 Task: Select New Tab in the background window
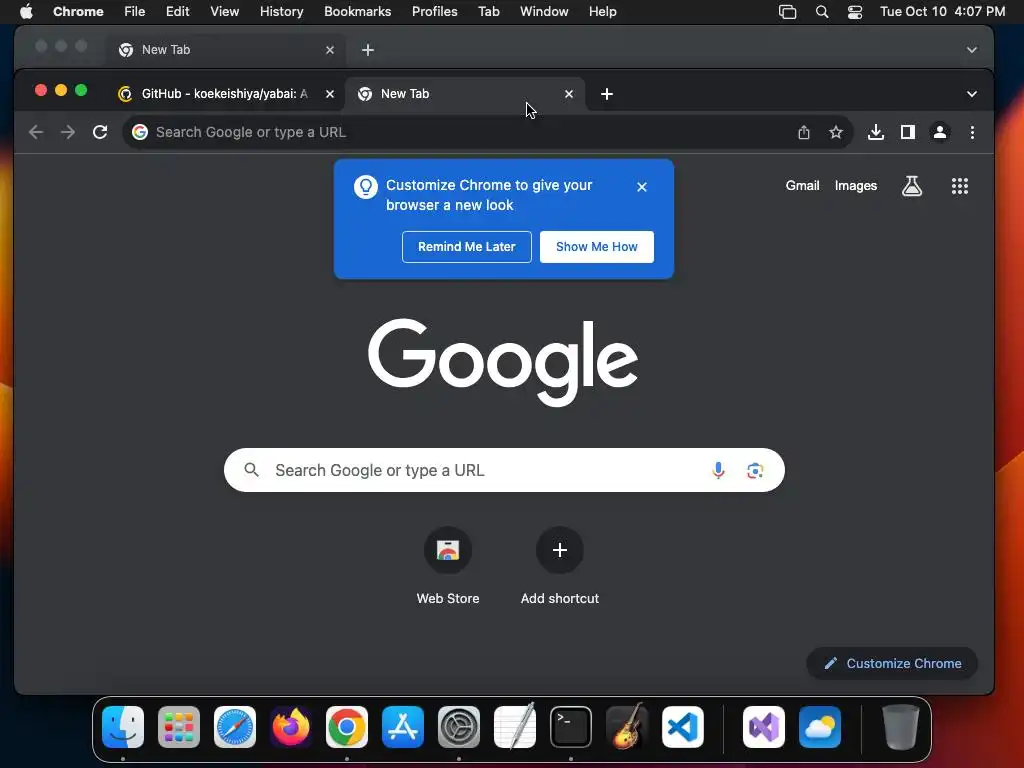coord(225,50)
